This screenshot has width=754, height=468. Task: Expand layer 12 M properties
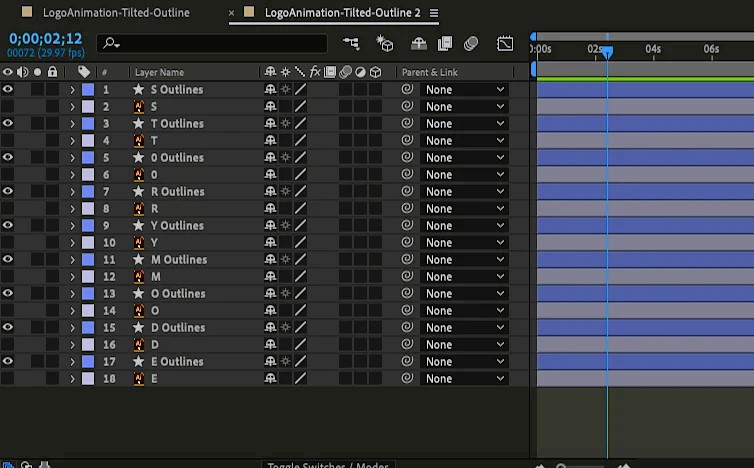(72, 277)
